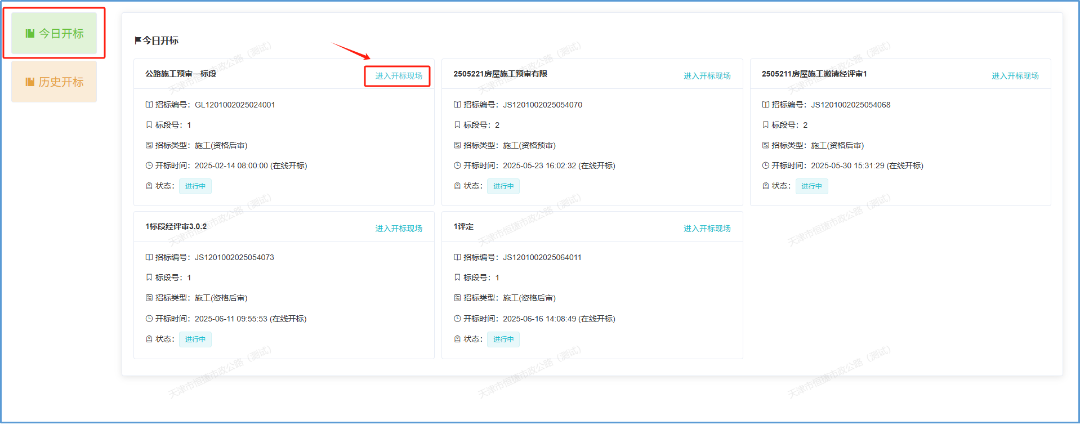
Task: Select the card title 2505221房屋施工预审有限
Action: tap(500, 73)
